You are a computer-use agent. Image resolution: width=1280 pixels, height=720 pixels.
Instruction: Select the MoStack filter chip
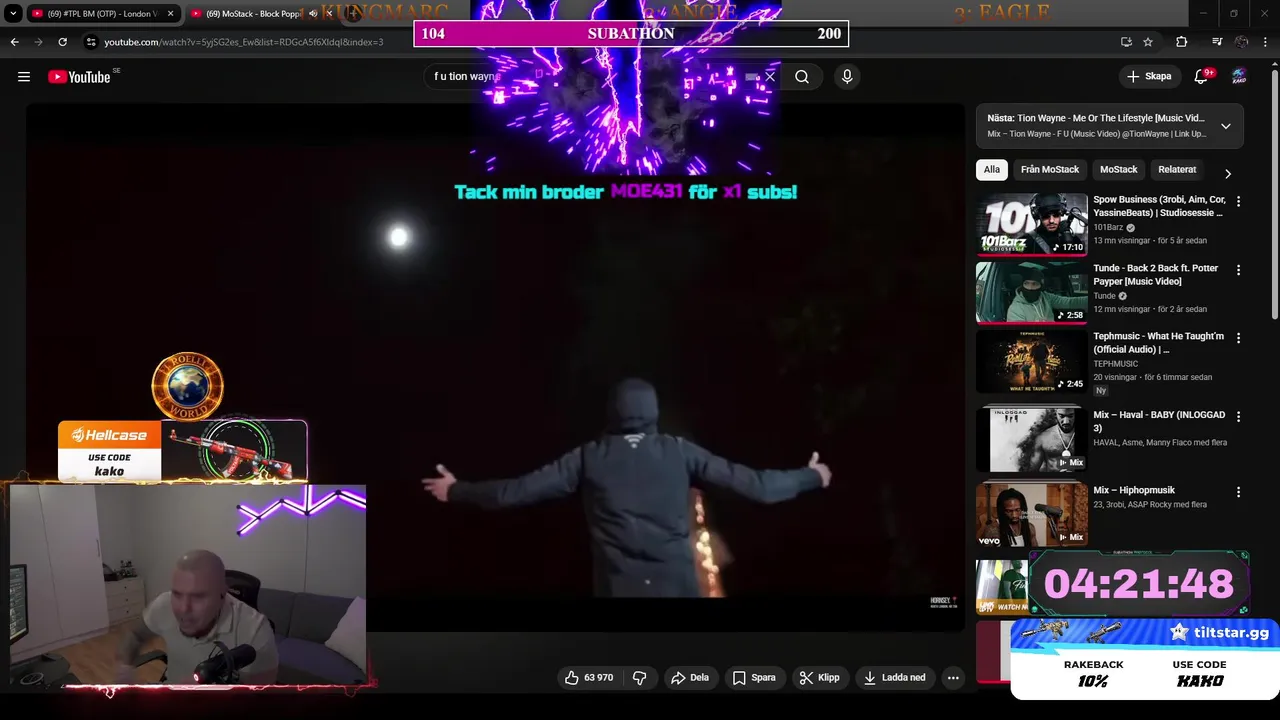[x=1118, y=170]
